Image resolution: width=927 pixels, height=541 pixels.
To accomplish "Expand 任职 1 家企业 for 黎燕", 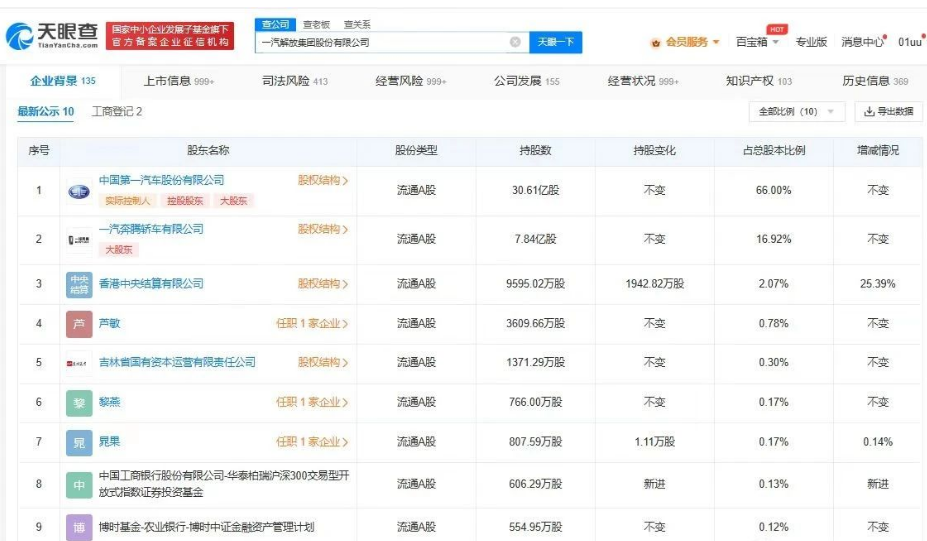I will [312, 402].
